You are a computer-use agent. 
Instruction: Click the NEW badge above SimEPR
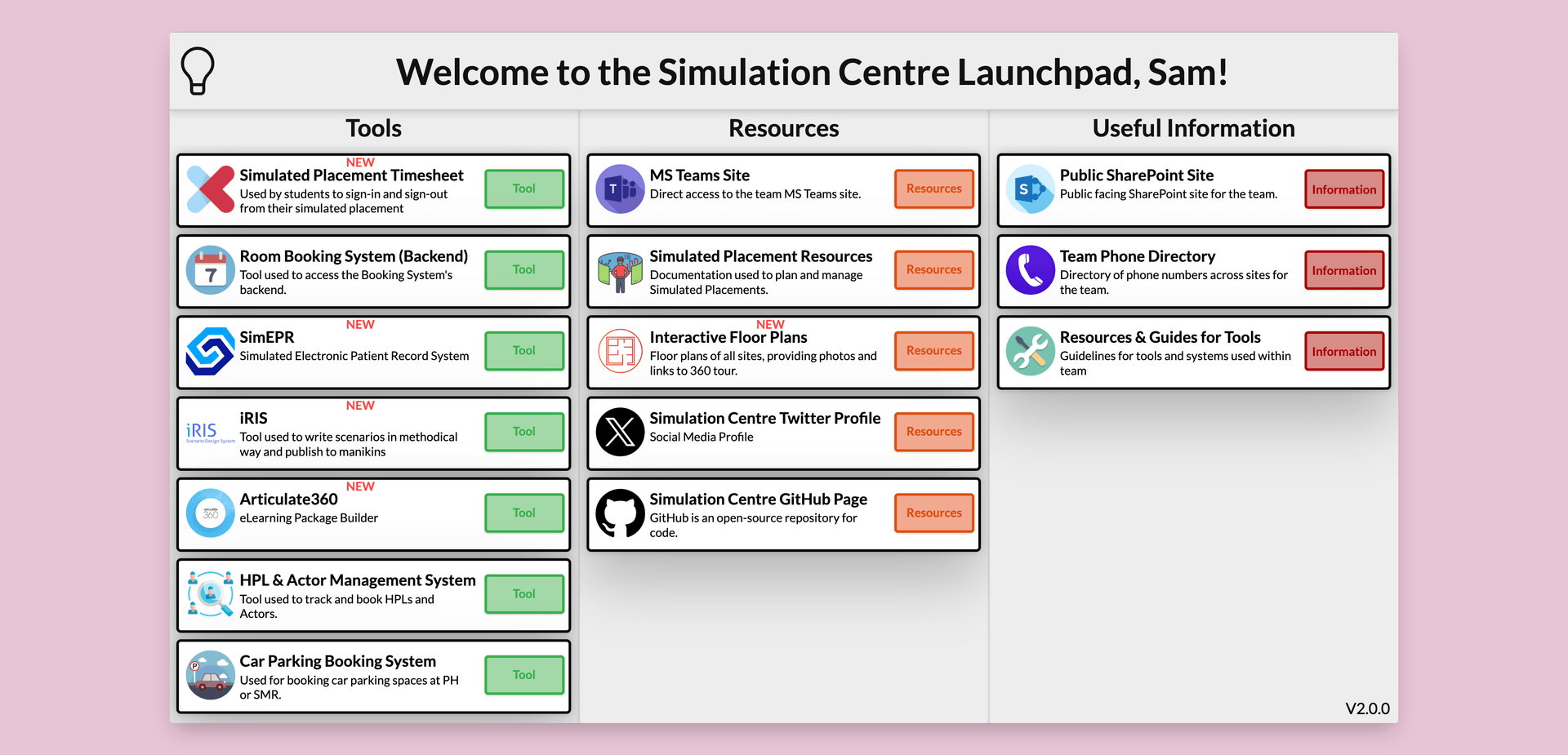[360, 324]
